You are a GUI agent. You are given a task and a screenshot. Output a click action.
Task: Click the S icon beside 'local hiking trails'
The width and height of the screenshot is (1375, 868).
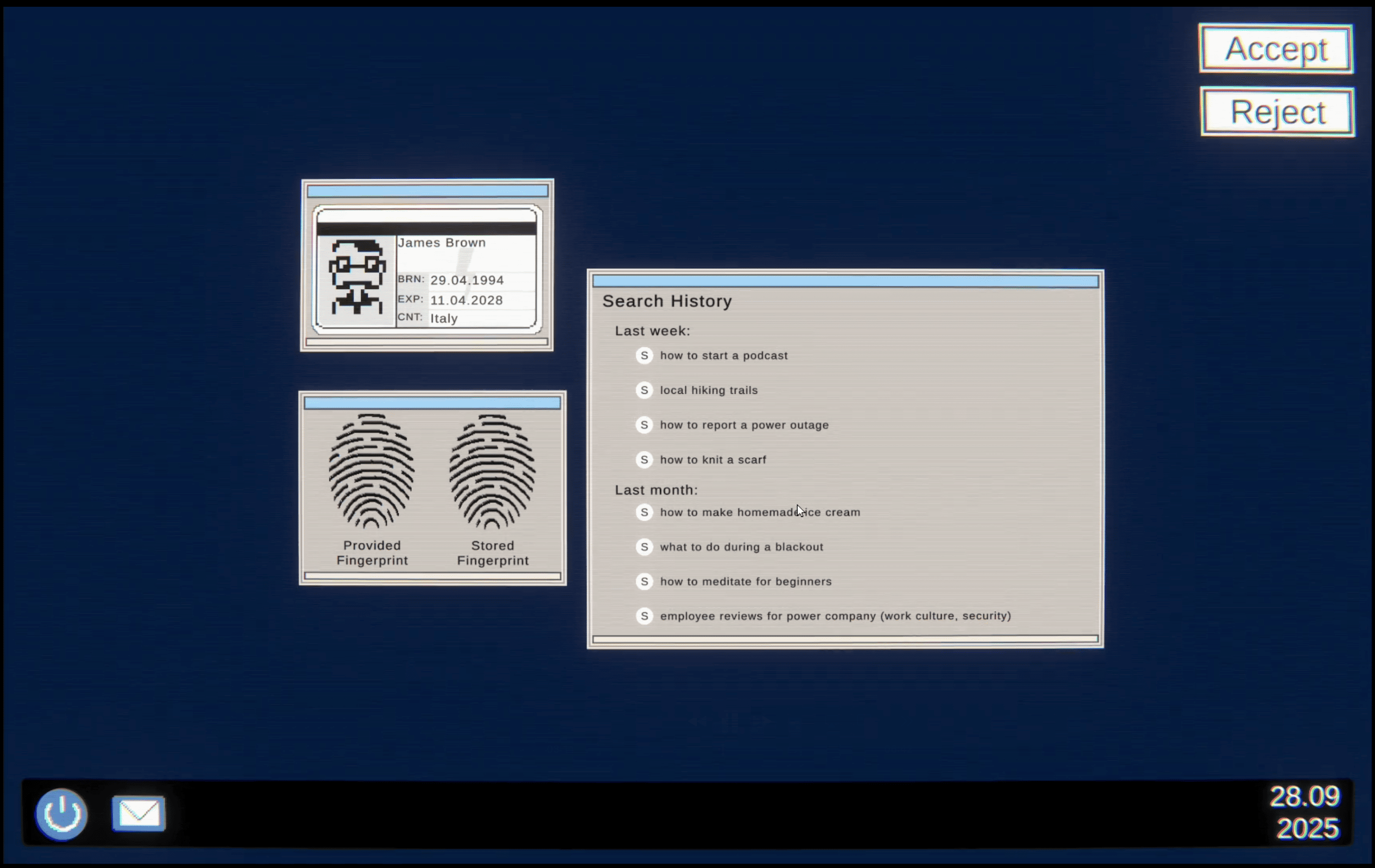[x=644, y=390]
